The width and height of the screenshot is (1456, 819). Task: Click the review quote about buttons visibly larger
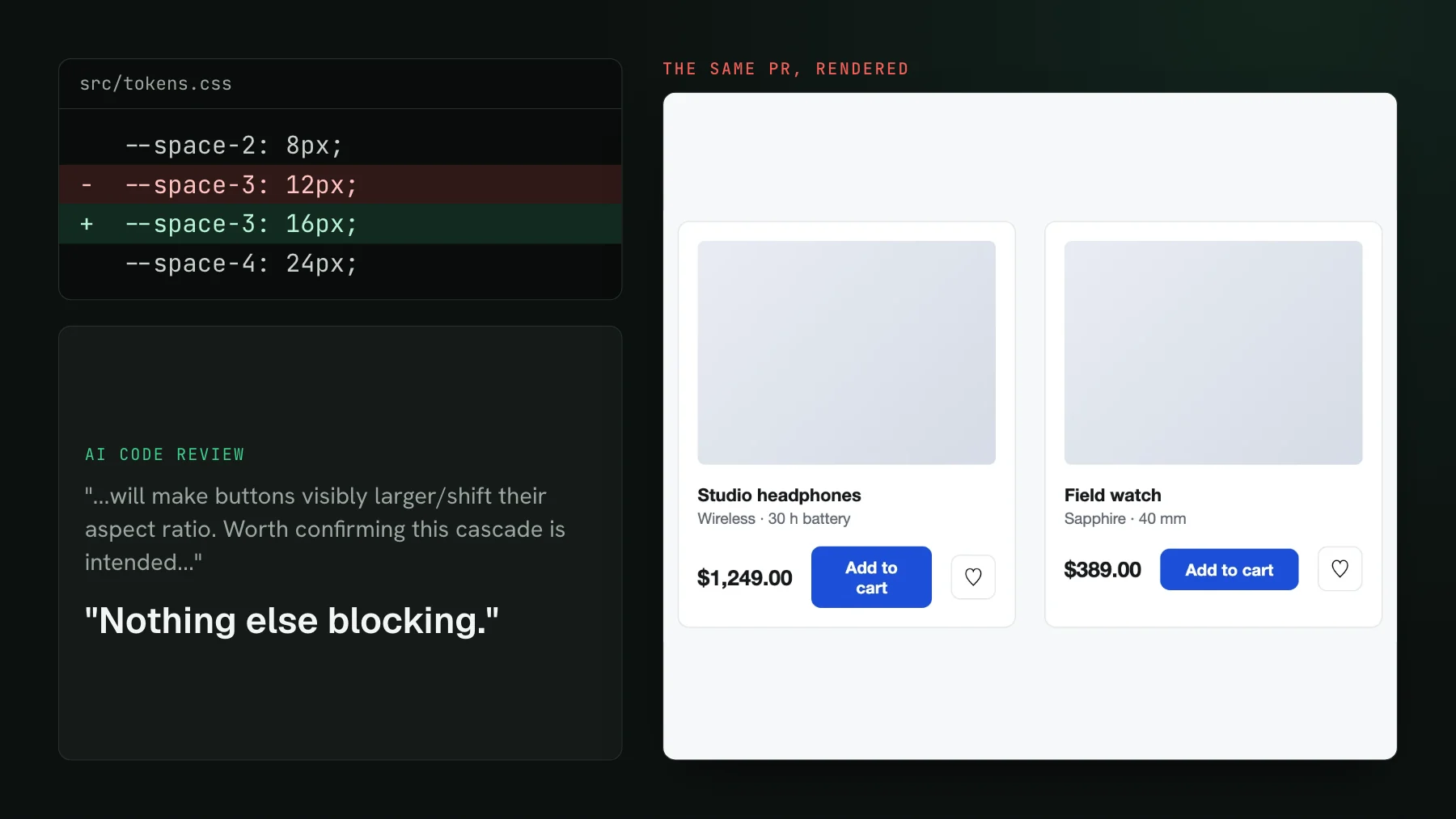pyautogui.click(x=325, y=529)
